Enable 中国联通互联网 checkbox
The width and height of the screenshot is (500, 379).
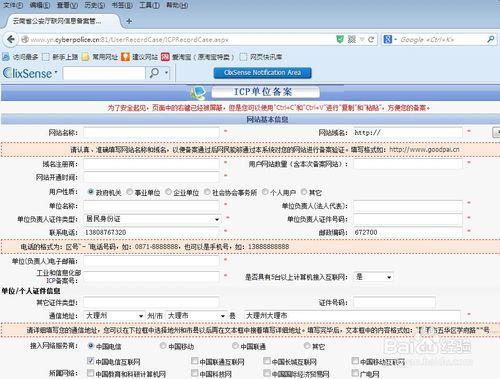pyautogui.click(x=195, y=361)
